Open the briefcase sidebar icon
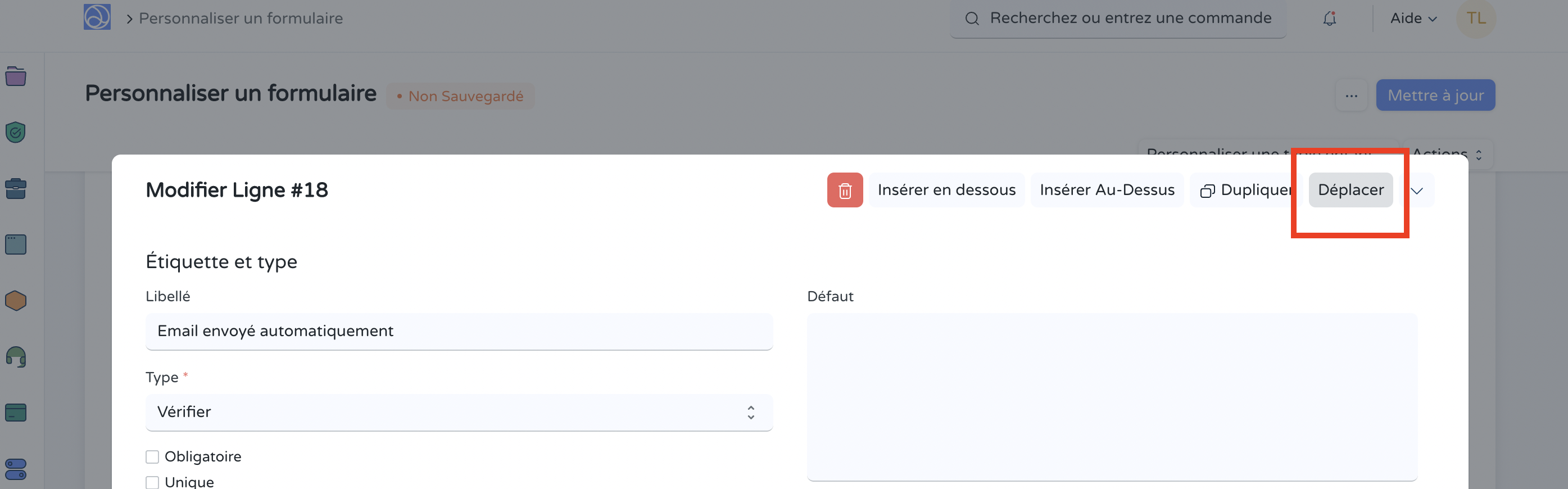This screenshot has height=489, width=1568. coord(16,188)
